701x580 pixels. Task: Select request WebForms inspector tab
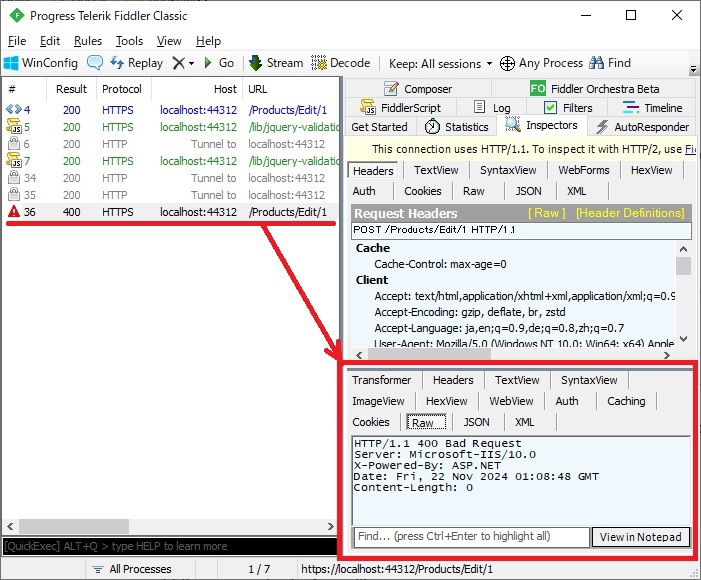(583, 170)
